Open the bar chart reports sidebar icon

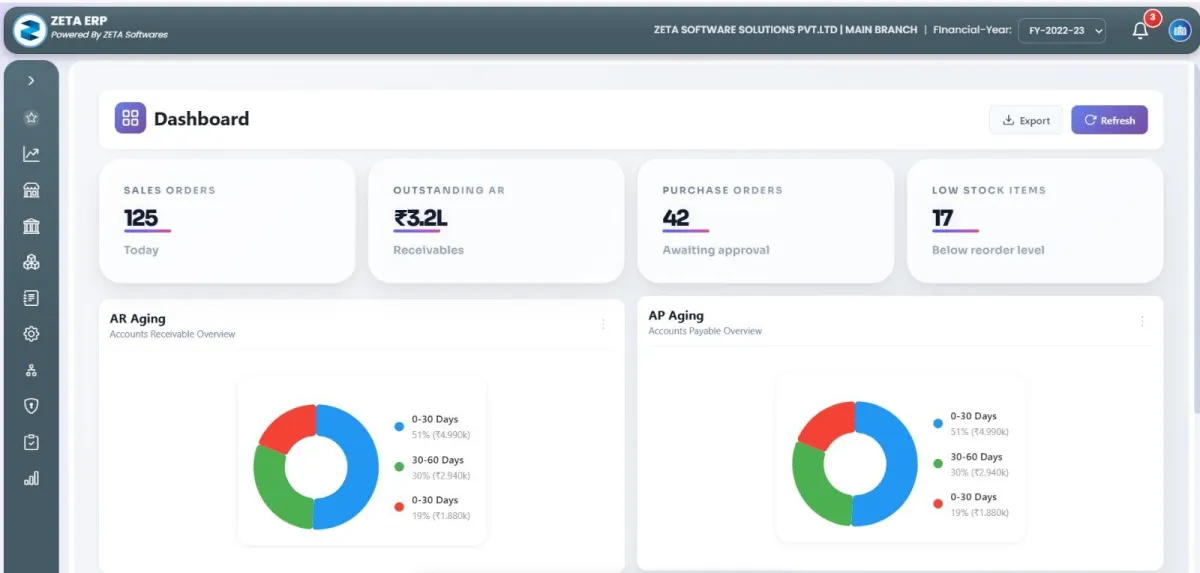coord(31,478)
